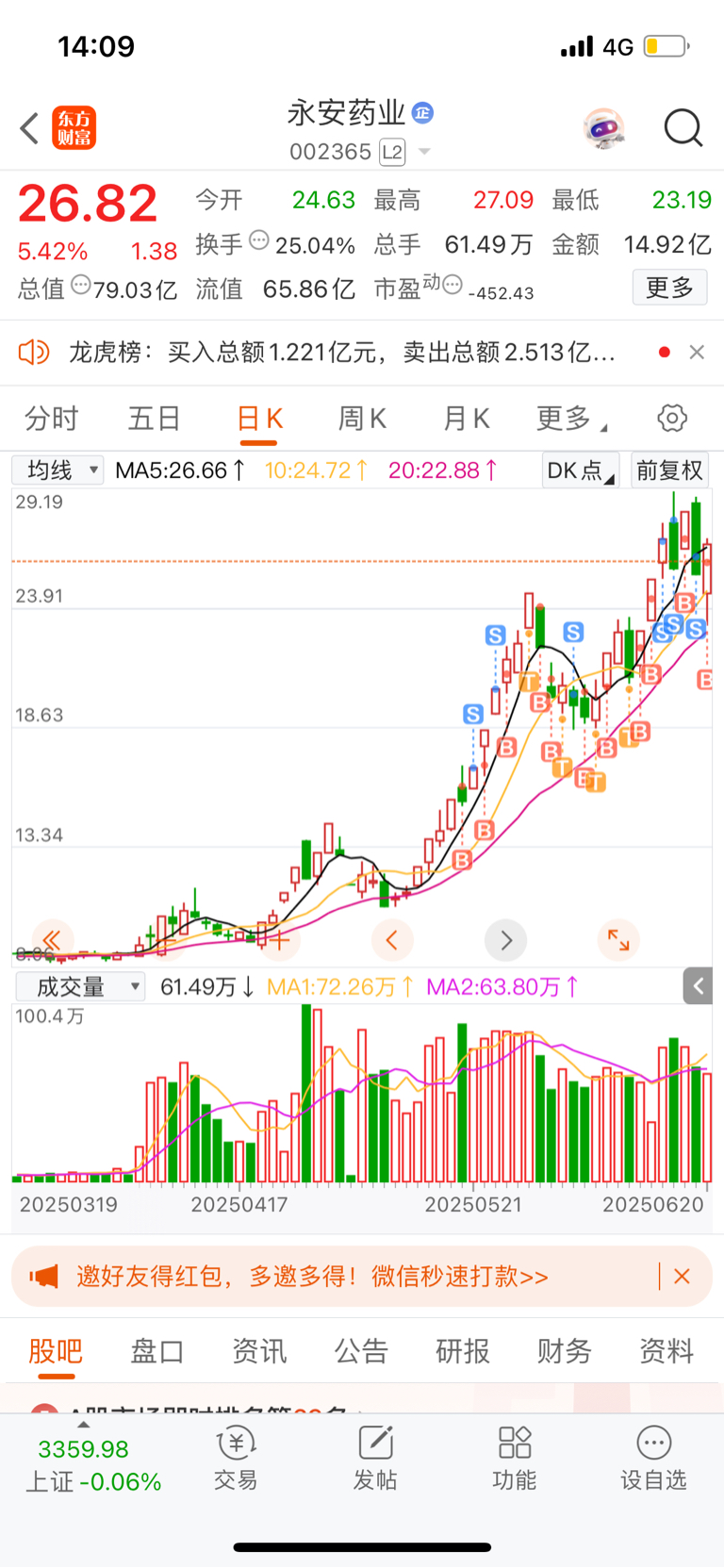
Task: Tap the 总值 info icon
Action: pyautogui.click(x=81, y=284)
